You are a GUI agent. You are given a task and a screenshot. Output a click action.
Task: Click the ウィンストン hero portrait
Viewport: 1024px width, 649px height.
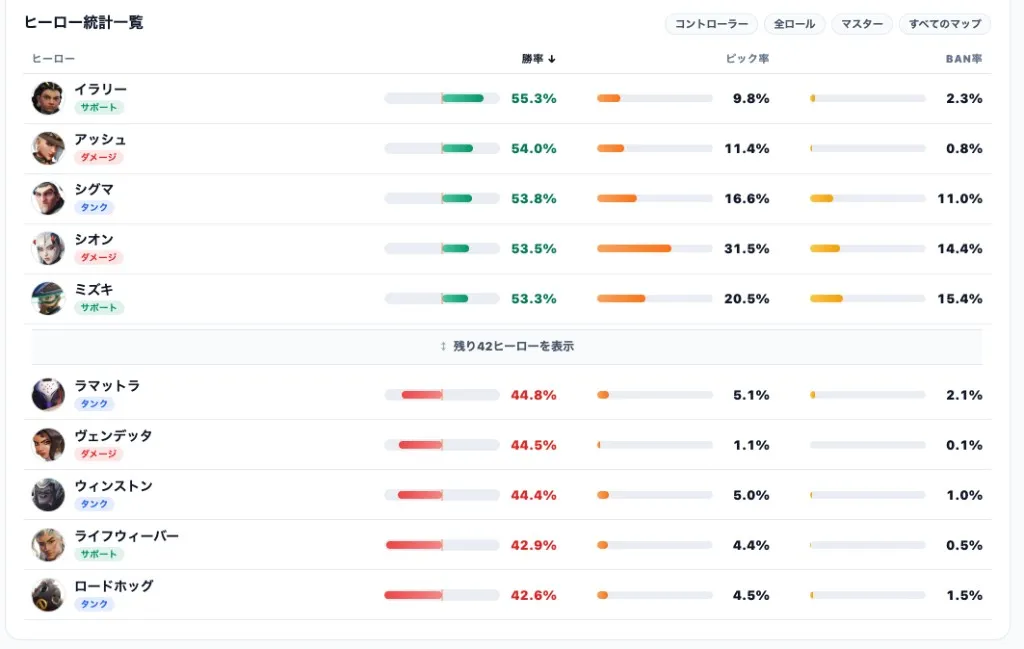[x=48, y=495]
